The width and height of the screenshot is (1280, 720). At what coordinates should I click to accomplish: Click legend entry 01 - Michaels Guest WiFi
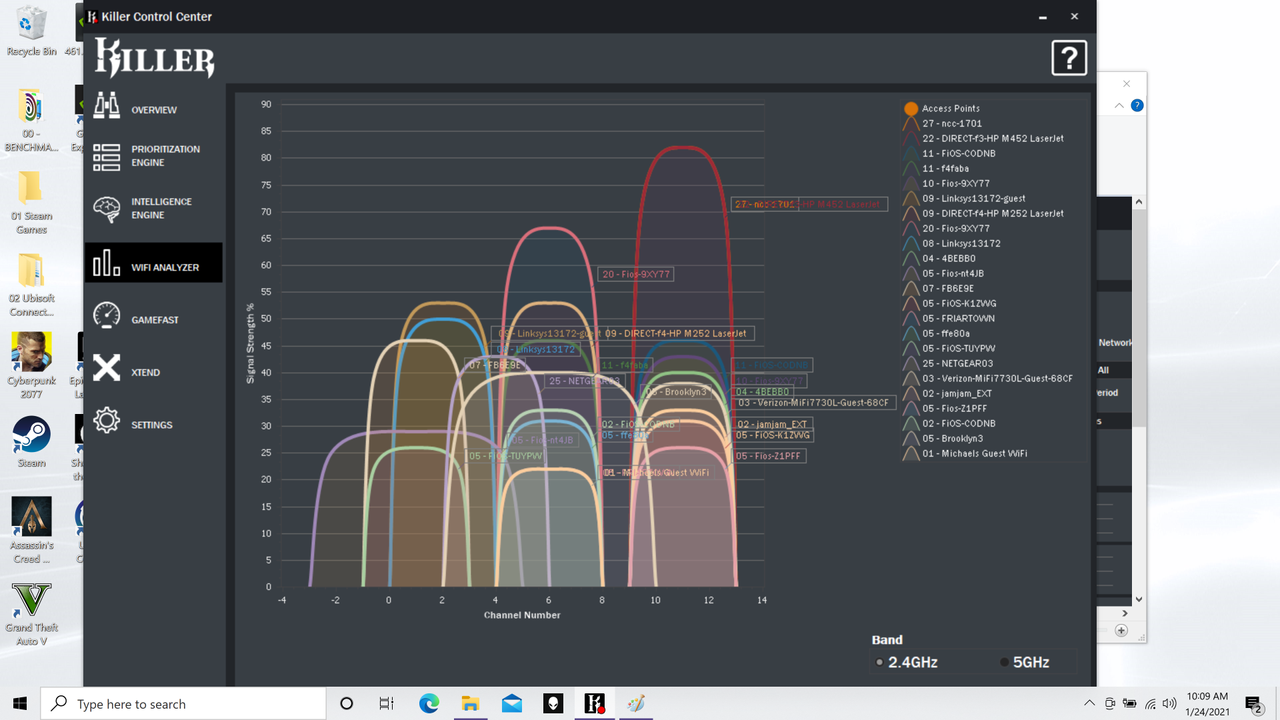[974, 454]
